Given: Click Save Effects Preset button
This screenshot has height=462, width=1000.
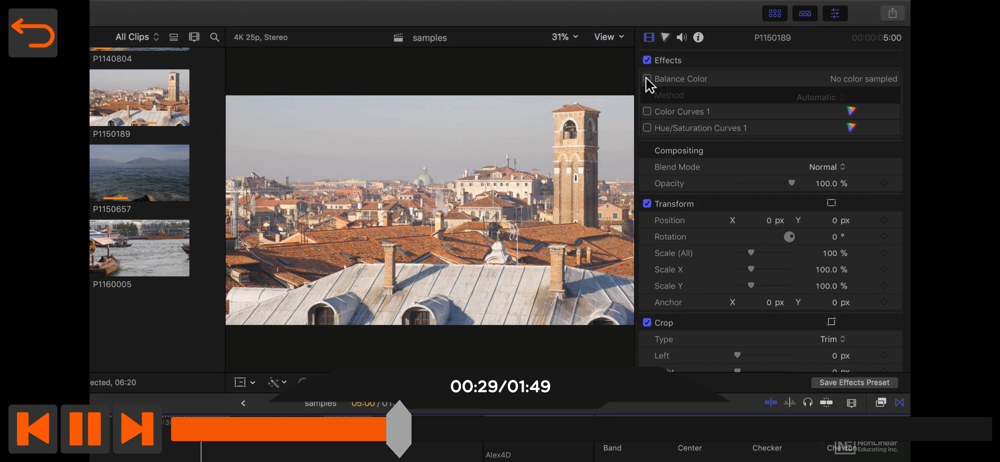Looking at the screenshot, I should point(854,382).
